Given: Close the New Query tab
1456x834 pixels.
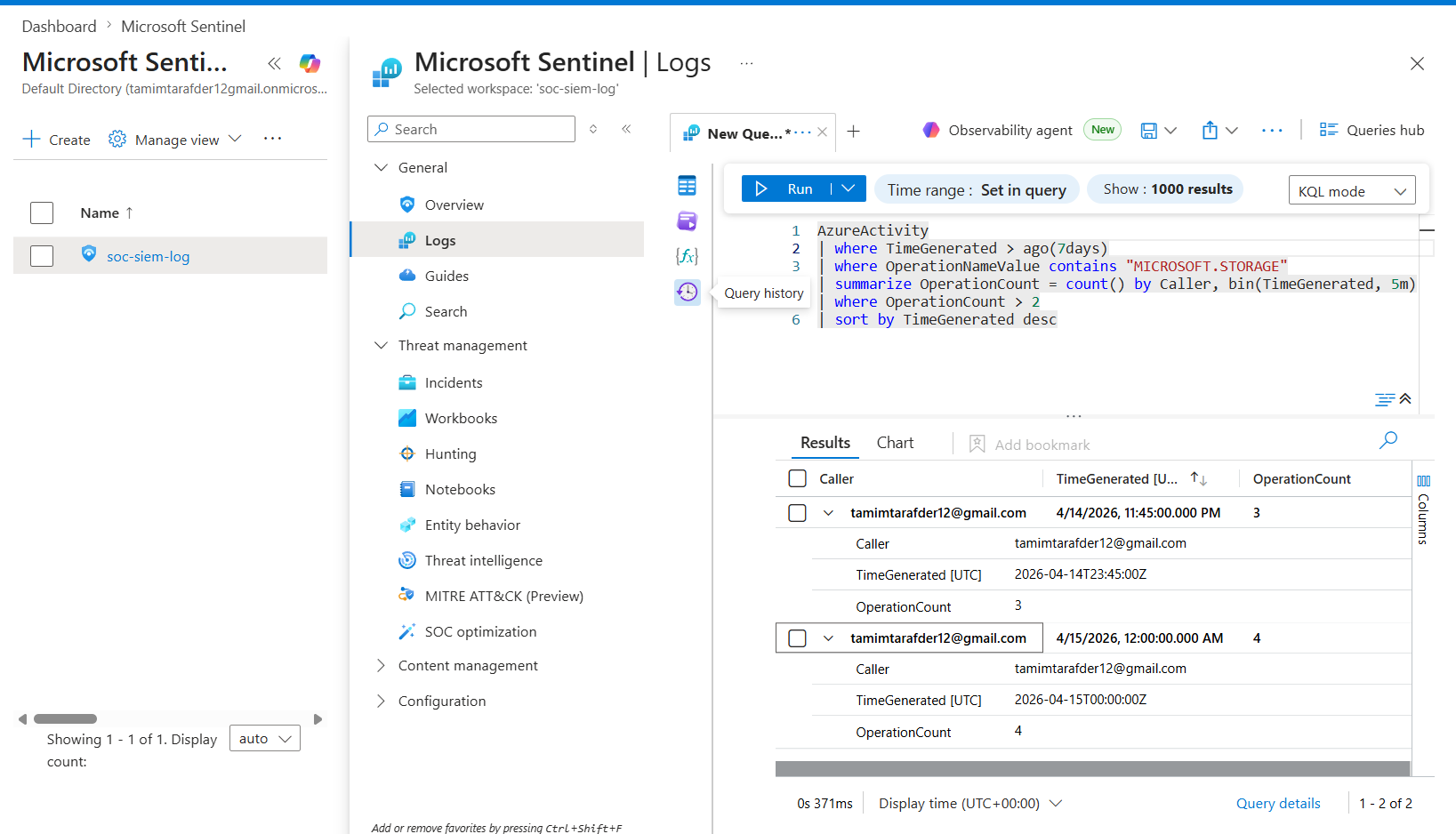Looking at the screenshot, I should pyautogui.click(x=823, y=132).
